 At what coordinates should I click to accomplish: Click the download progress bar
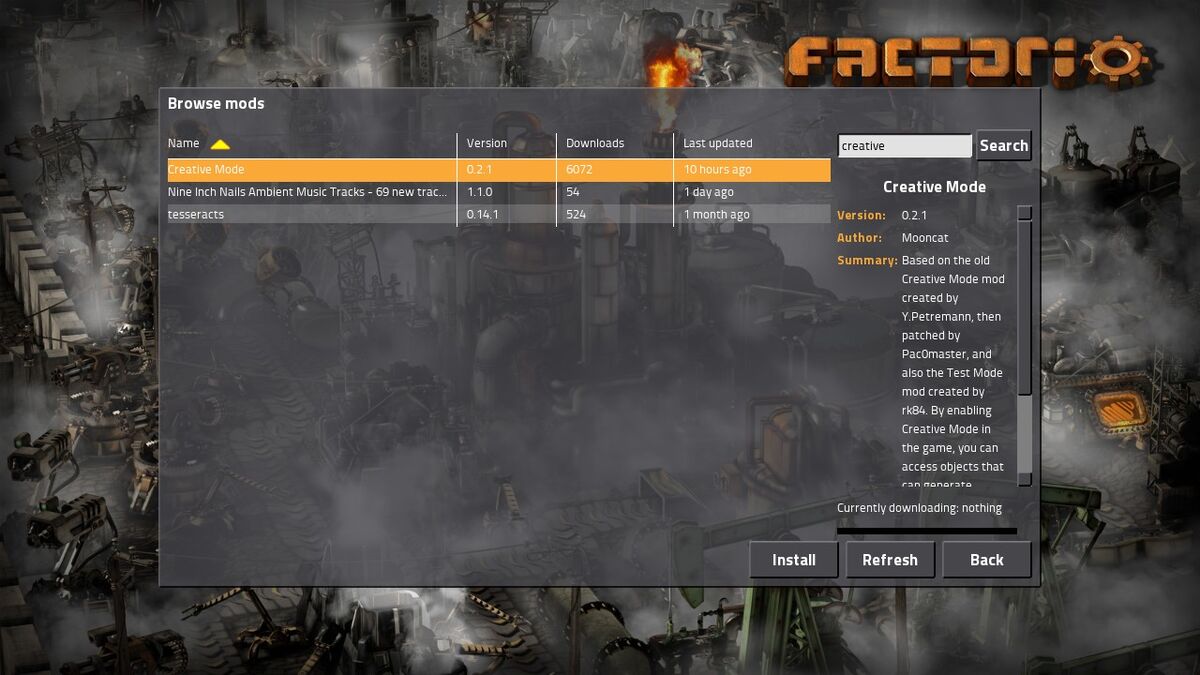[x=926, y=531]
